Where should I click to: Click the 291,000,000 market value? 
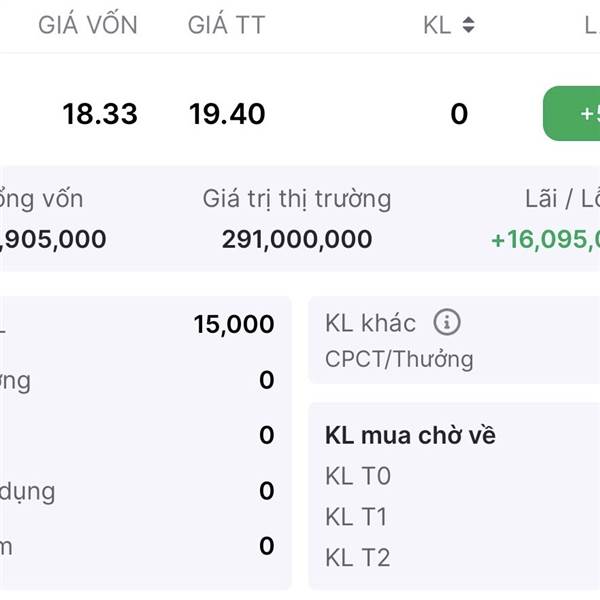point(297,240)
